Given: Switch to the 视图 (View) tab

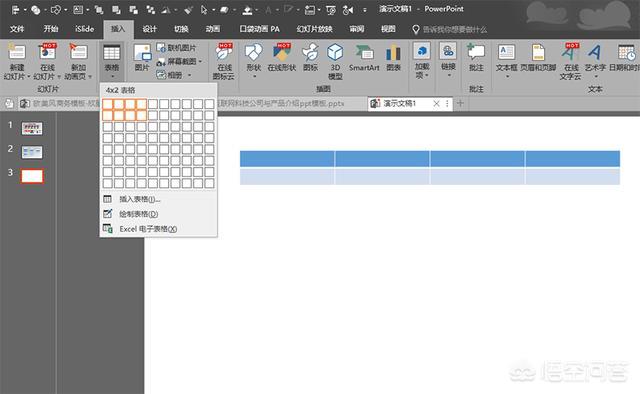Looking at the screenshot, I should 388,29.
